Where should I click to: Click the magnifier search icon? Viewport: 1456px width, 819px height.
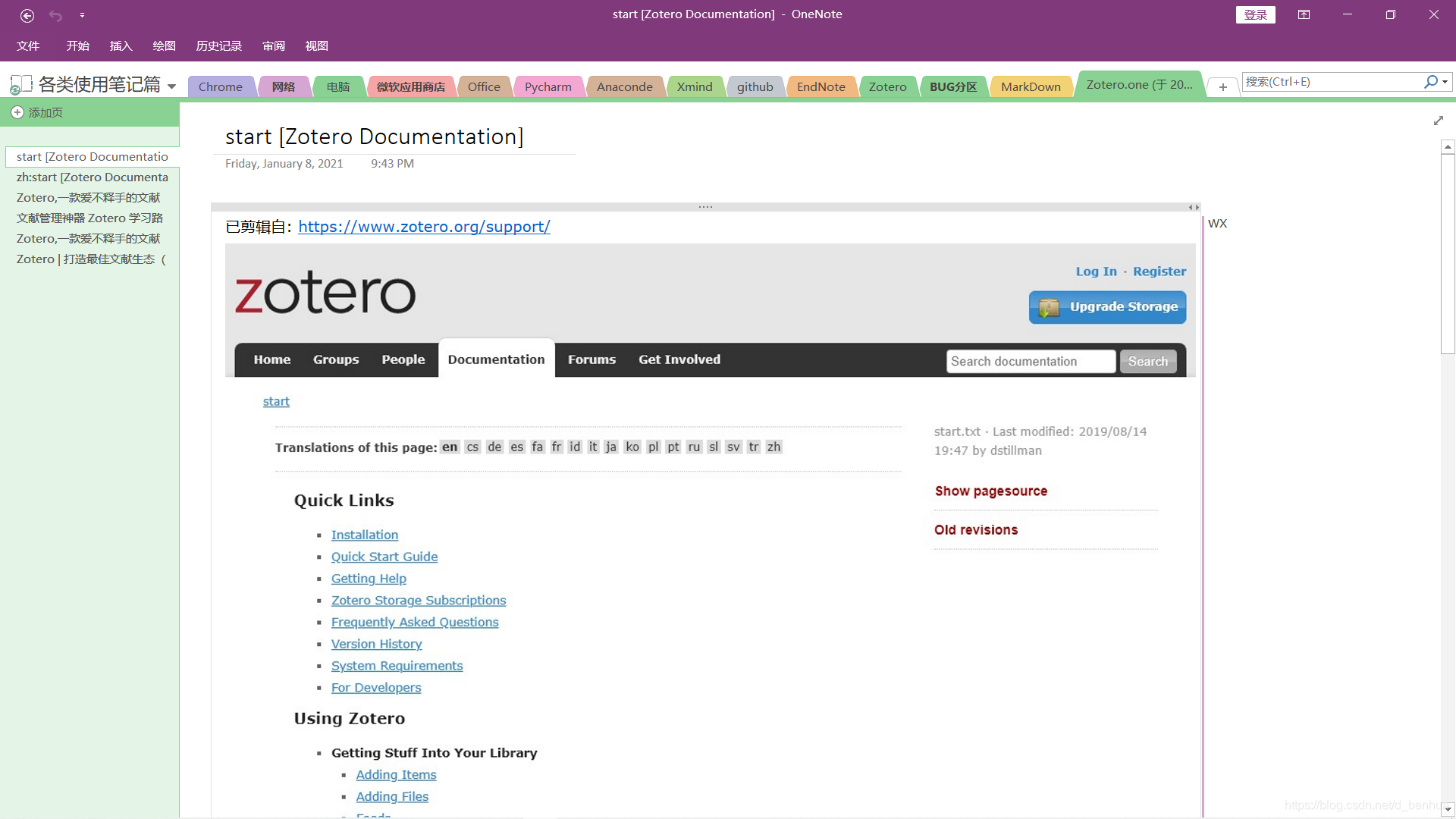(x=1430, y=82)
